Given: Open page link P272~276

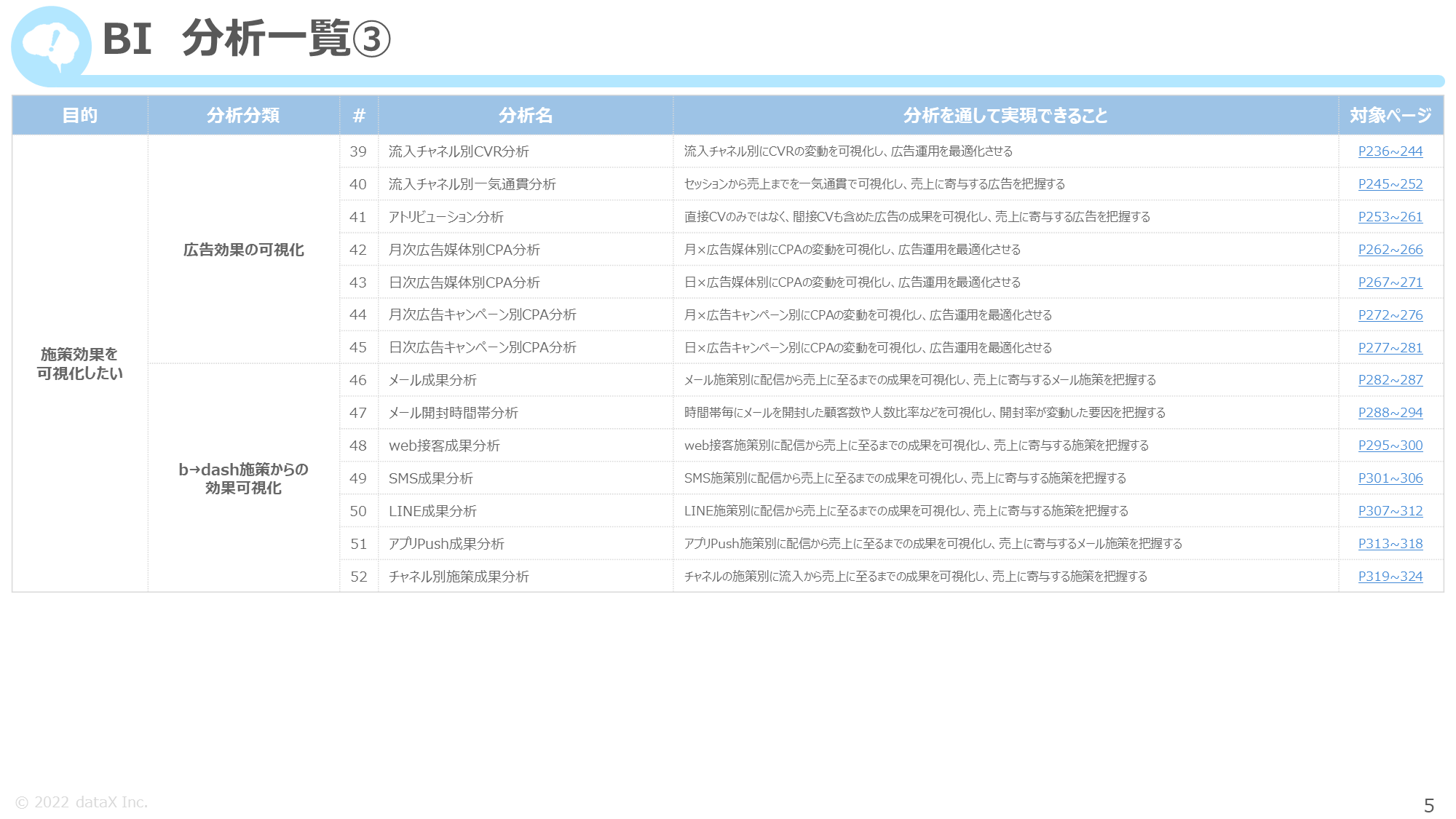Looking at the screenshot, I should (1390, 315).
